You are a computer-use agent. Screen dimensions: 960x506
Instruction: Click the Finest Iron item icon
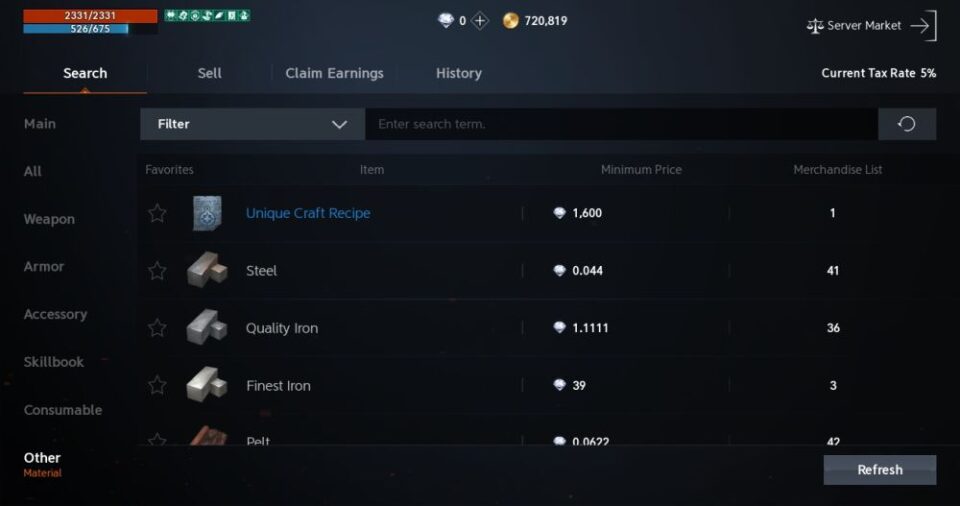[x=207, y=386]
